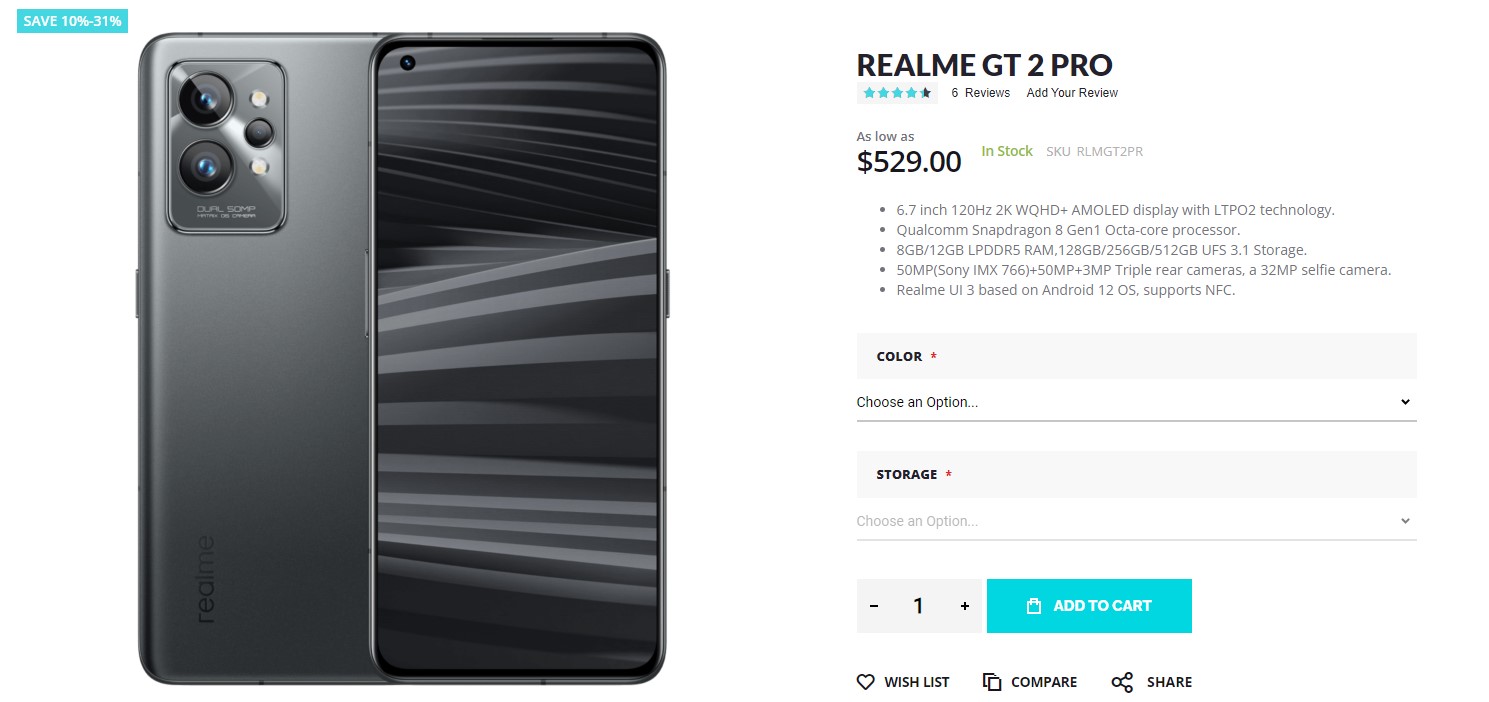Screen dimensions: 1489x702
Task: Click the SHARE text link
Action: tap(1171, 682)
